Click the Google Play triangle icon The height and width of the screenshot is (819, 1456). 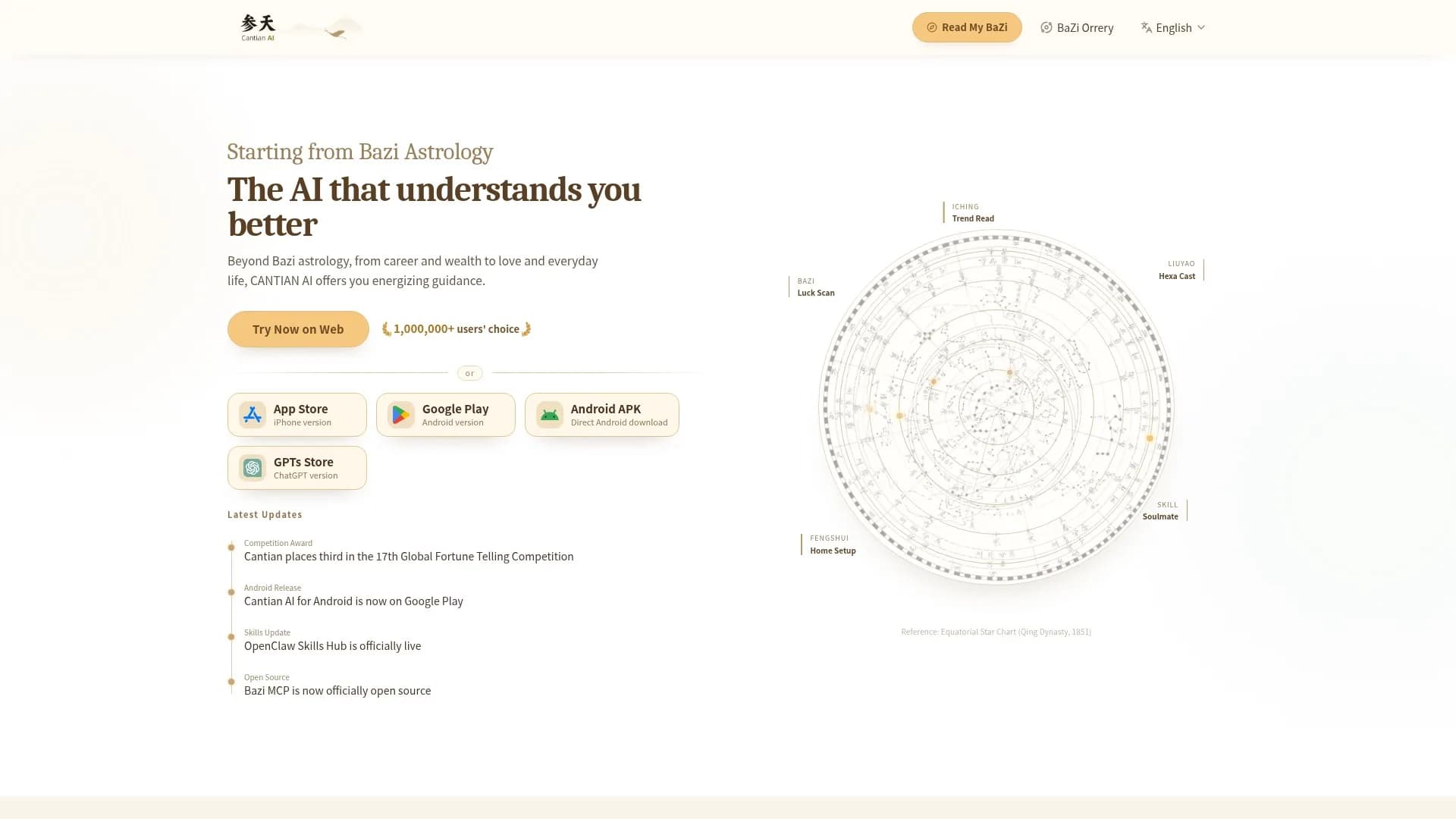pos(401,415)
